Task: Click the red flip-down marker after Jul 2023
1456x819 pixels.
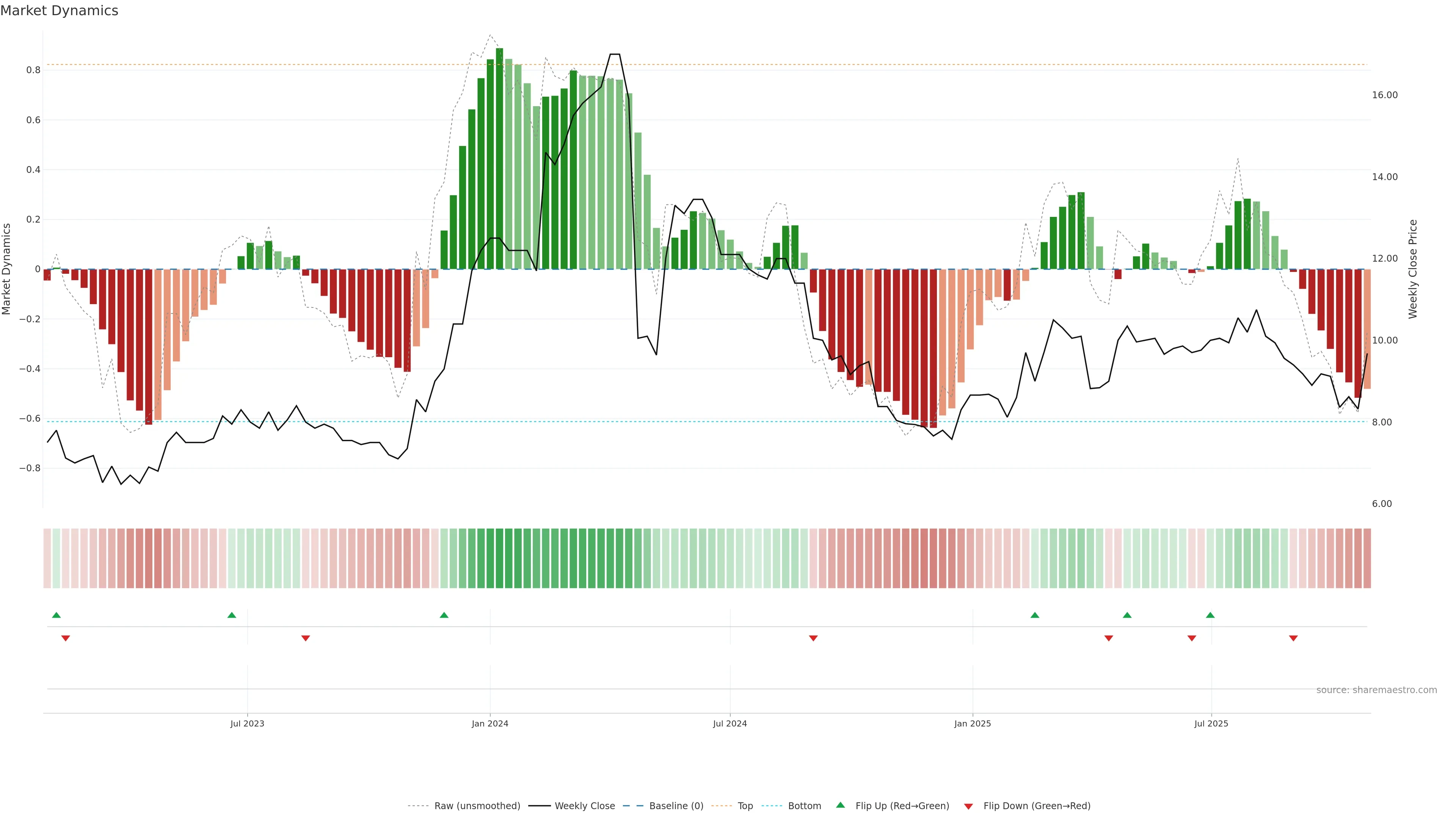Action: tap(305, 638)
